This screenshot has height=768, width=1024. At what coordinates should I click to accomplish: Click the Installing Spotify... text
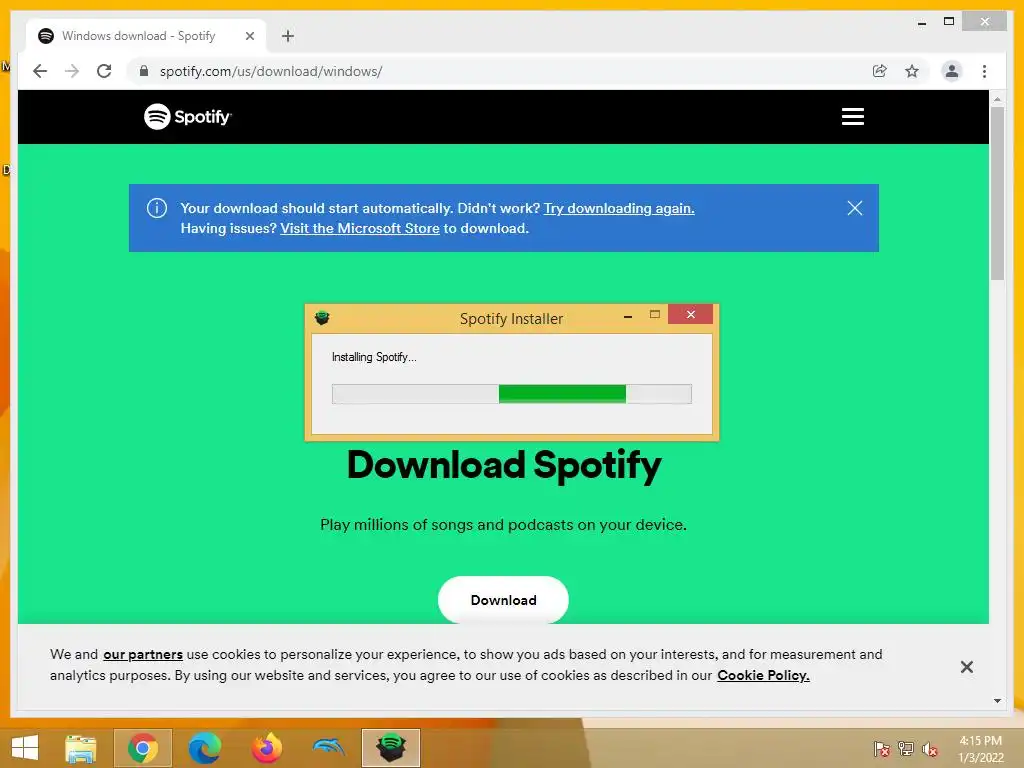pyautogui.click(x=374, y=357)
